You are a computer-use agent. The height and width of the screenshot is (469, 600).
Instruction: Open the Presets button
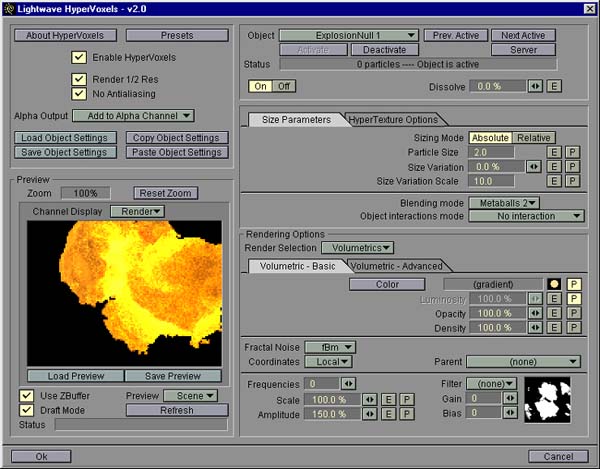pyautogui.click(x=177, y=36)
